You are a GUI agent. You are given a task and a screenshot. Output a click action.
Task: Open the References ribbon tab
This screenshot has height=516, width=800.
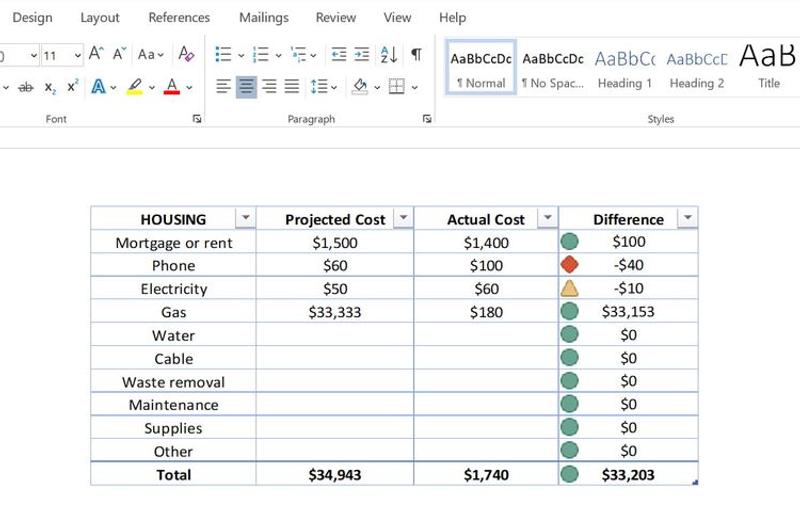point(179,17)
